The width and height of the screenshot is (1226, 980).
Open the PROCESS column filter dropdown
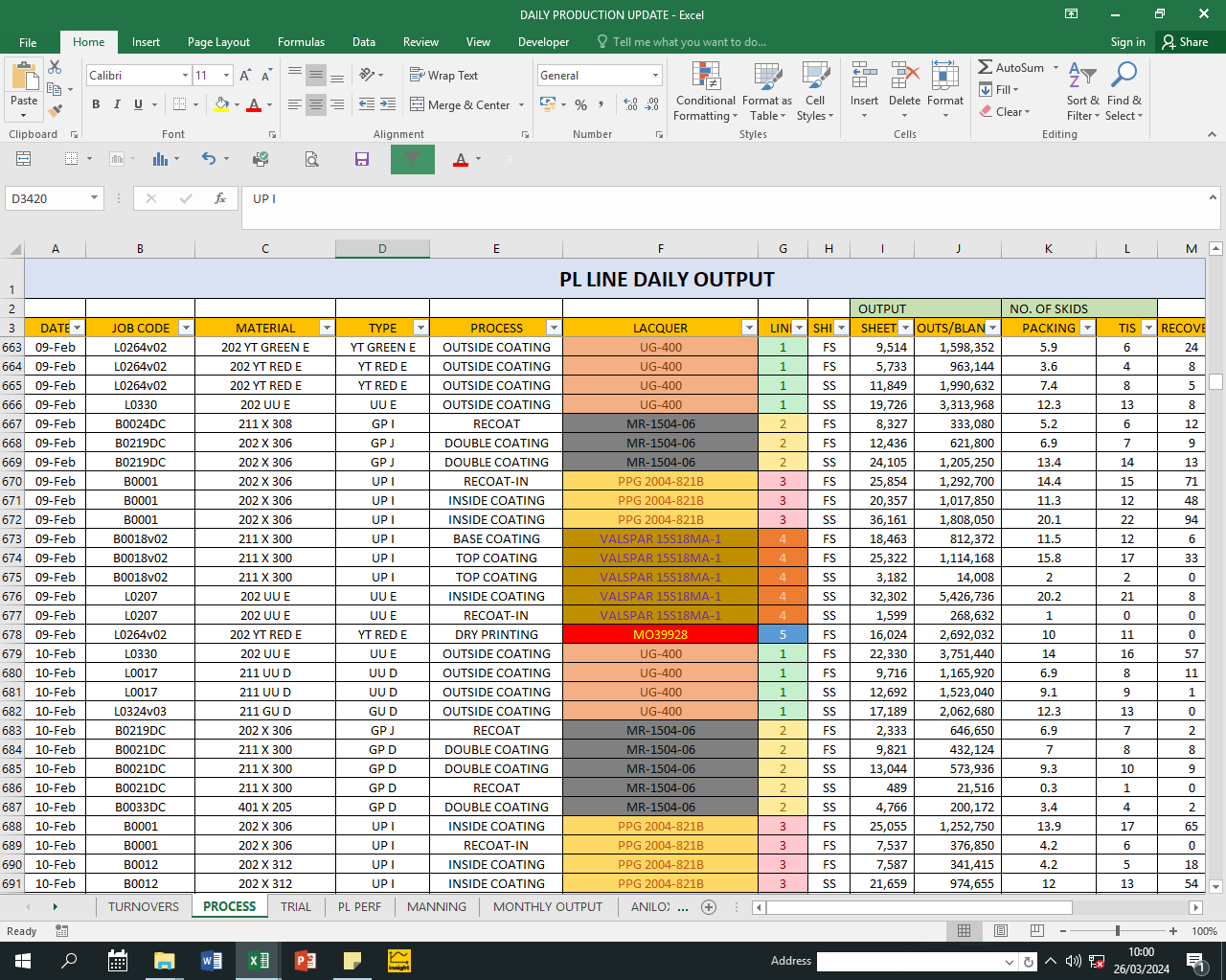(x=554, y=328)
